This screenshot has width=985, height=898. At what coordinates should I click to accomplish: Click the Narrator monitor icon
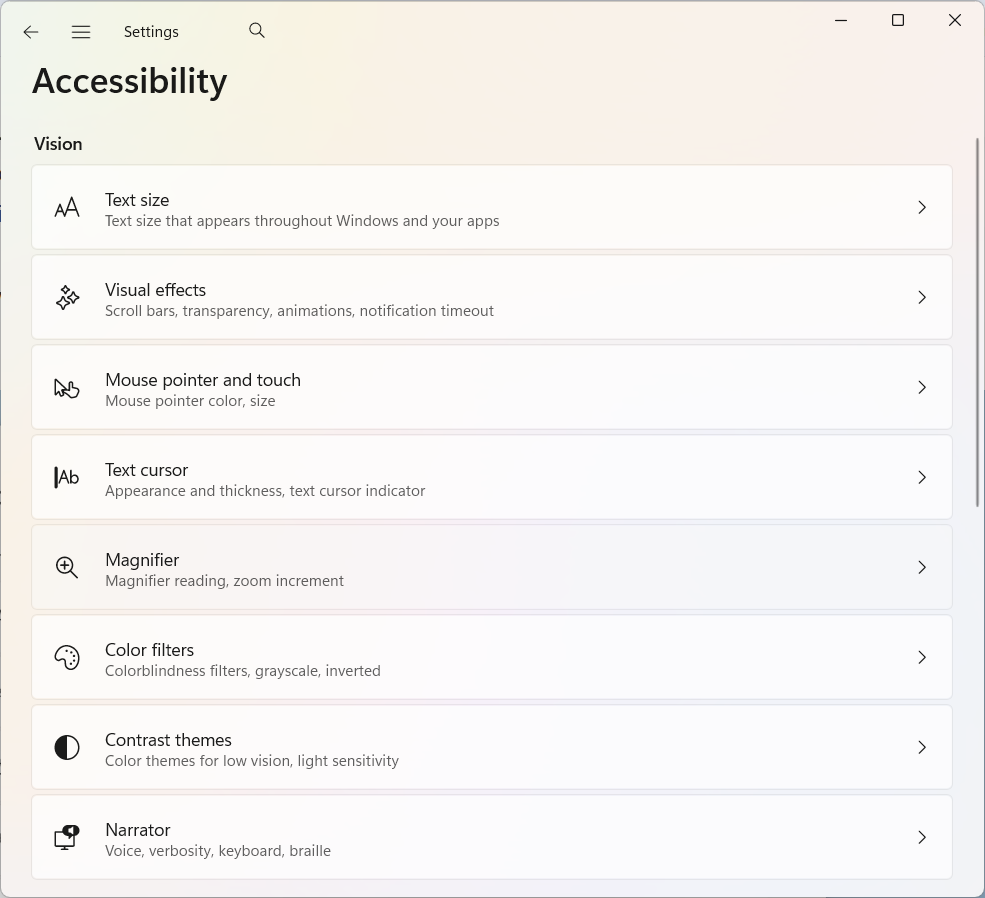click(67, 838)
